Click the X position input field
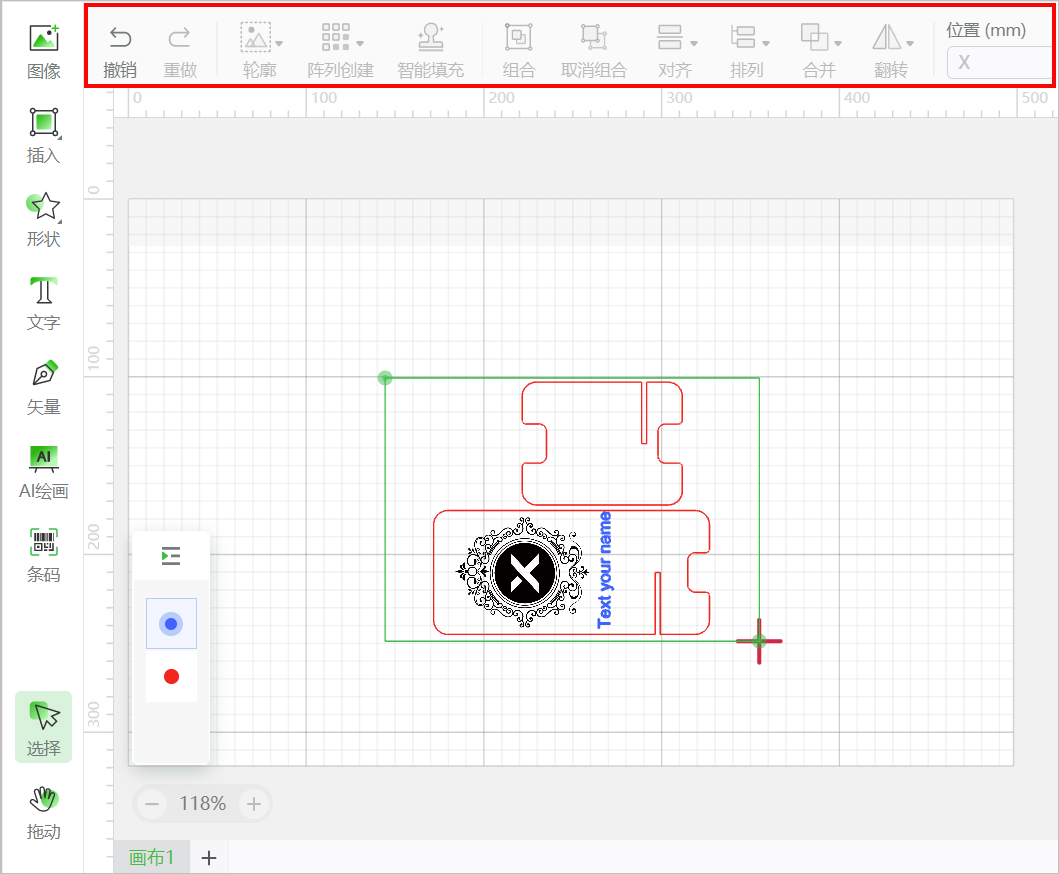 pyautogui.click(x=998, y=63)
